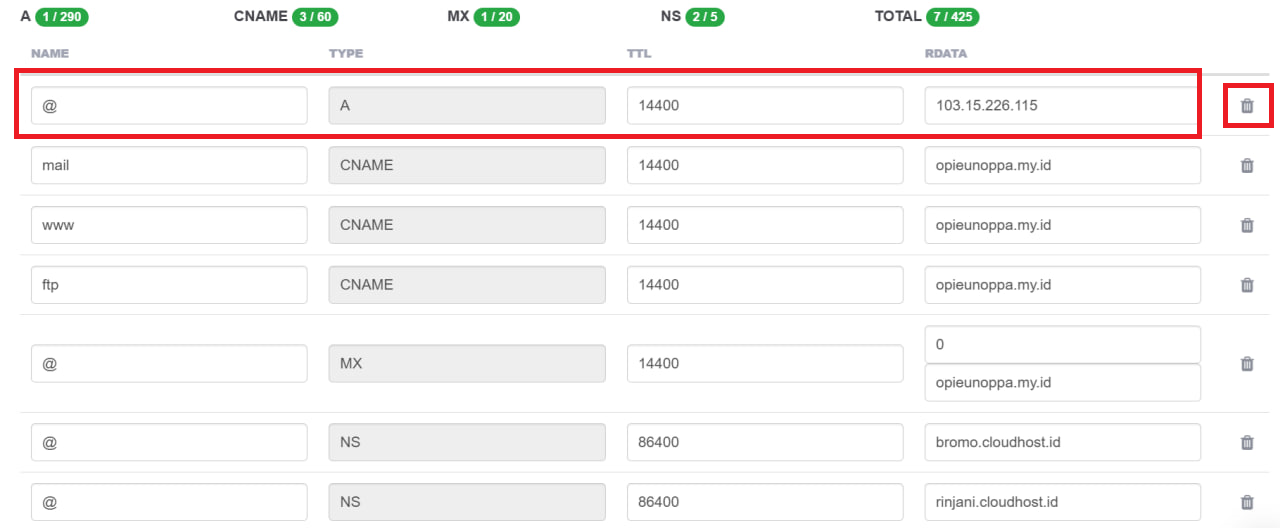Click the 86400 TTL field in bromo row
Viewport: 1280px width, 528px height.
click(765, 442)
